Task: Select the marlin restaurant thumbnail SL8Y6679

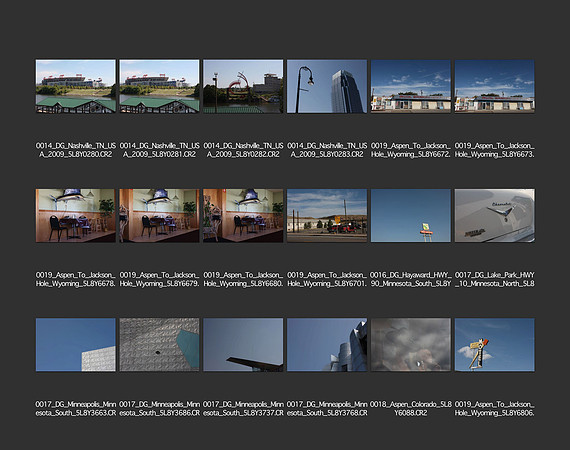Action: [x=159, y=216]
